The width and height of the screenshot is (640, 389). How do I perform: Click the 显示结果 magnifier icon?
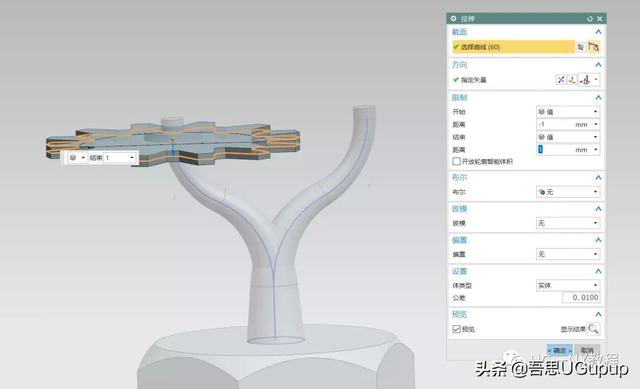coord(593,329)
